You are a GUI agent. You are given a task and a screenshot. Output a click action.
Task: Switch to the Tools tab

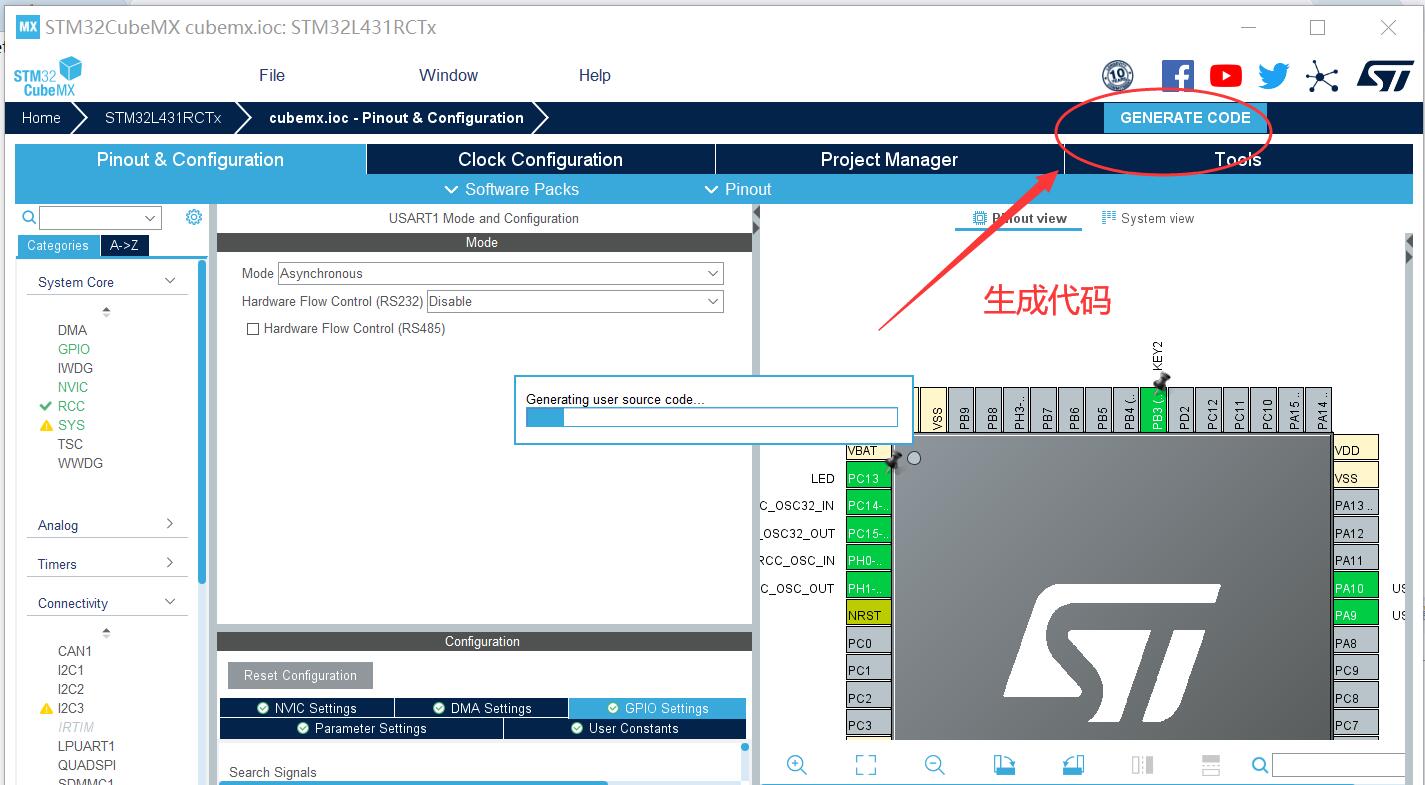[x=1238, y=159]
